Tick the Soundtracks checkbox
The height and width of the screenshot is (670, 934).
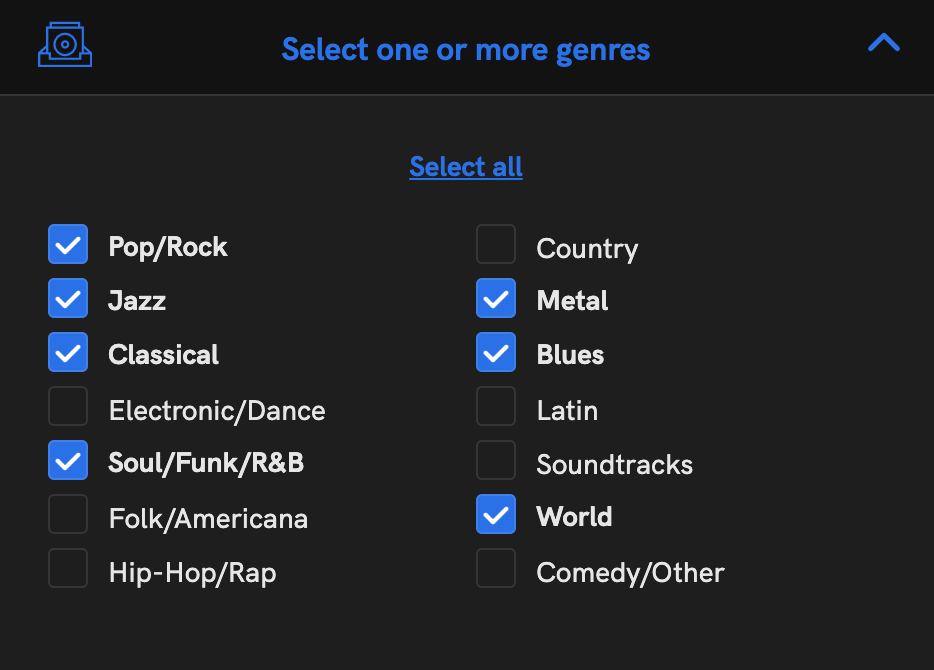click(496, 460)
